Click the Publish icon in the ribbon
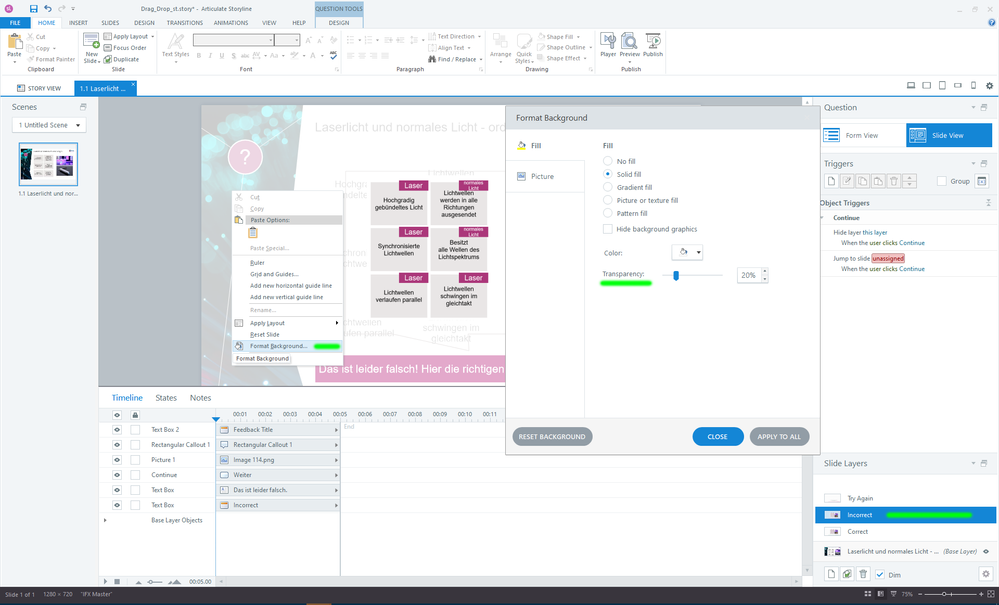Viewport: 999px width, 605px height. pos(653,46)
